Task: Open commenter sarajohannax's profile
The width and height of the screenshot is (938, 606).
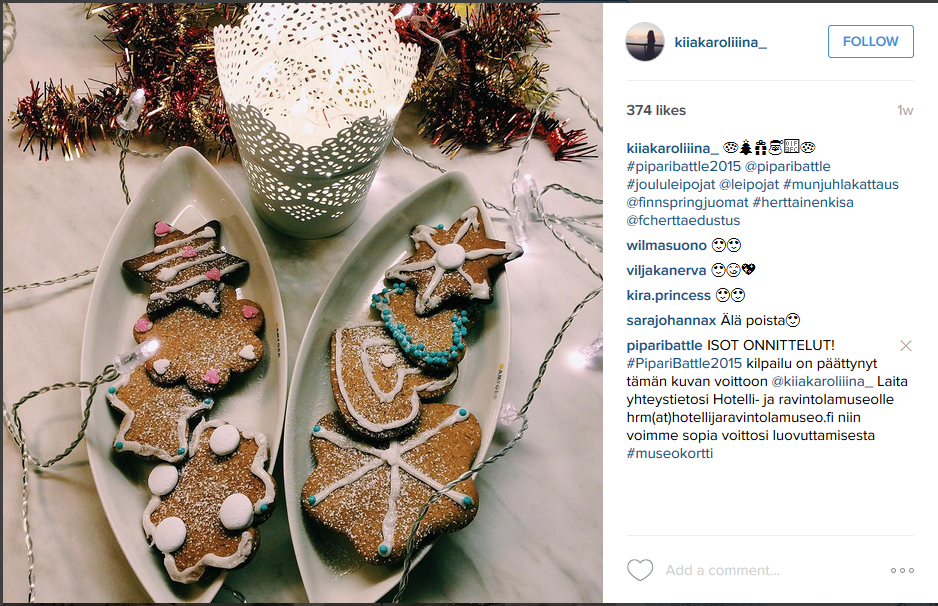Action: (671, 321)
